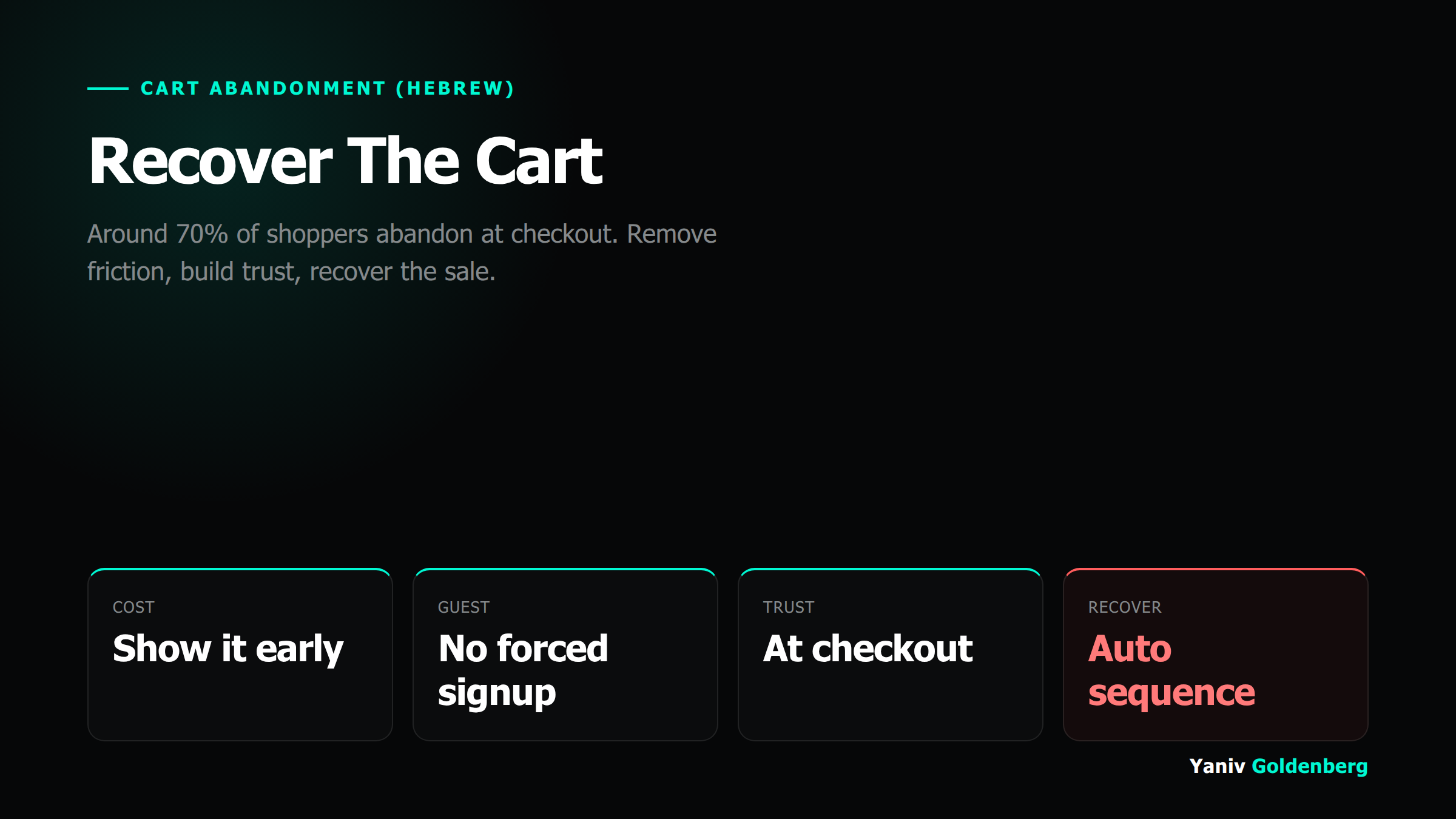
Task: Select the "At checkout" heading
Action: (x=868, y=649)
